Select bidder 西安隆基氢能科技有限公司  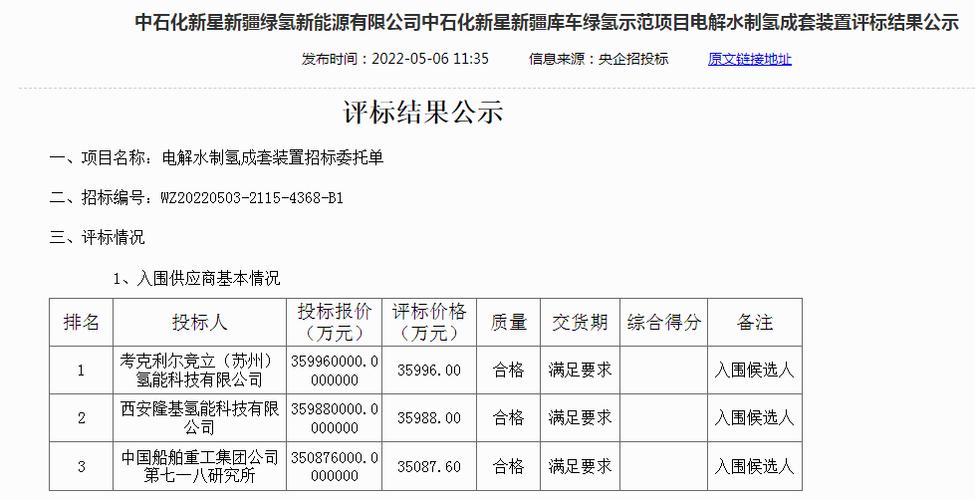[200, 418]
